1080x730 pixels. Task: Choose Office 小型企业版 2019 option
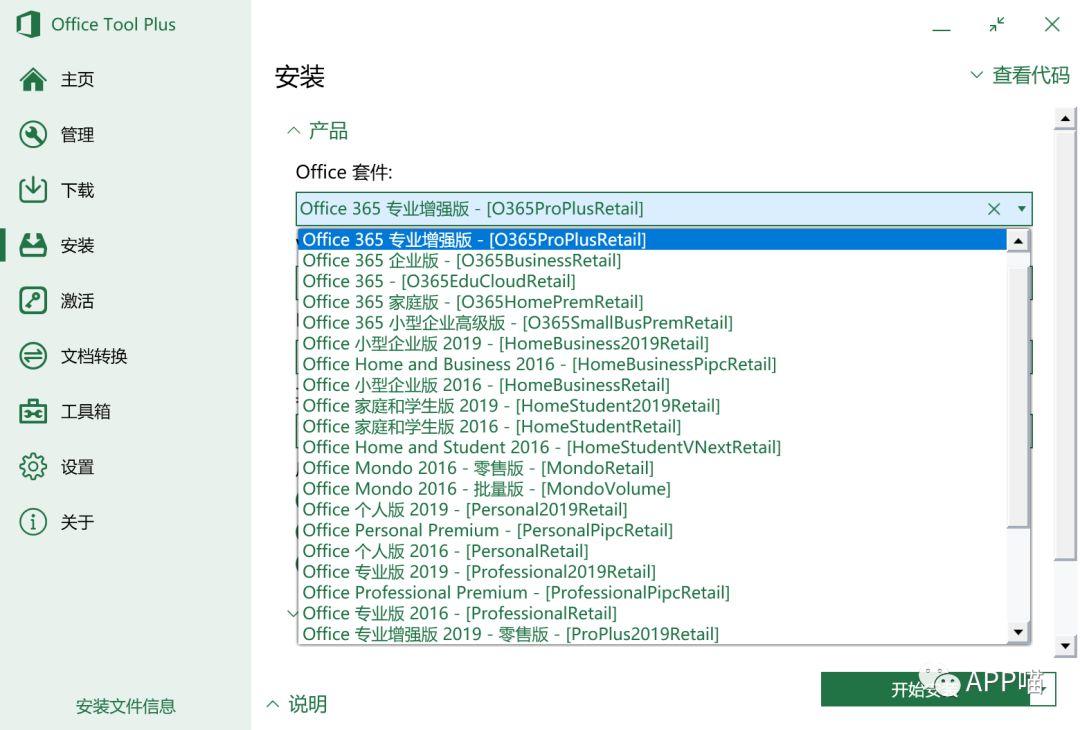click(653, 343)
